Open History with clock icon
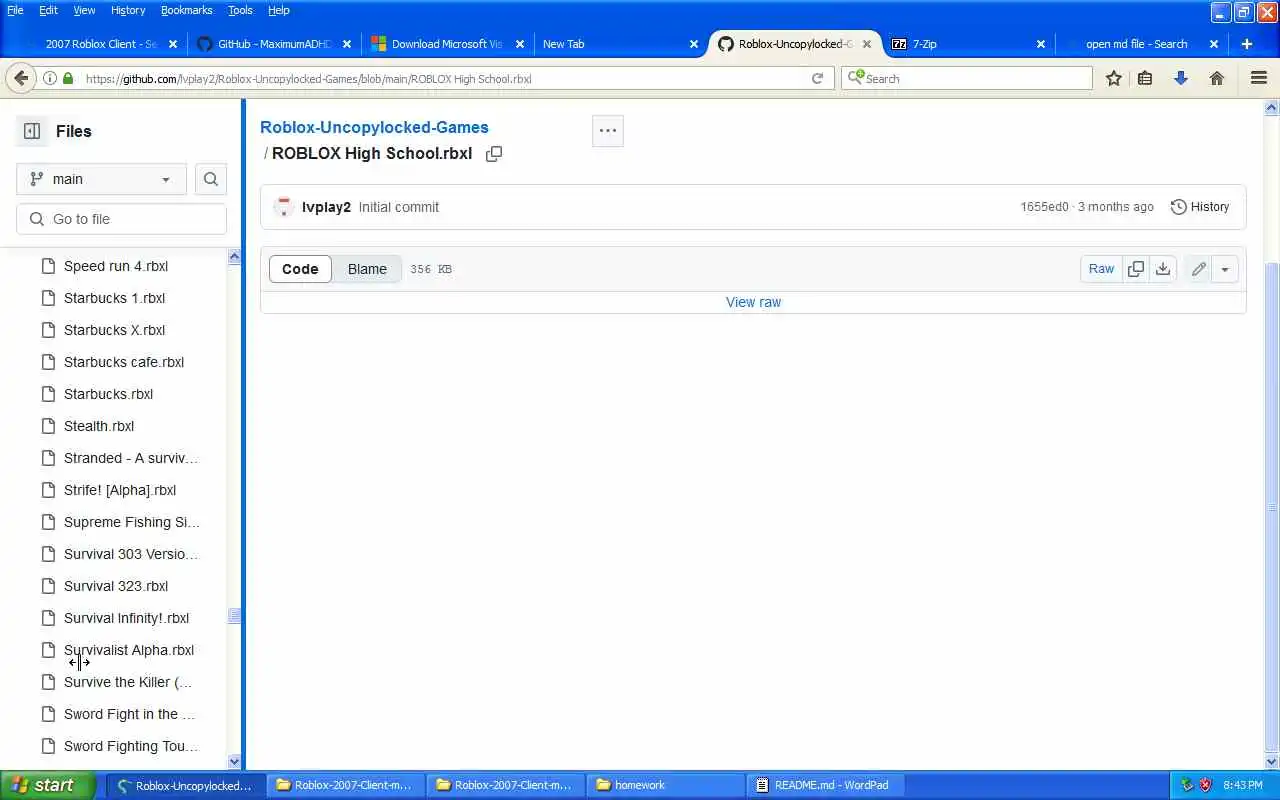 tap(1200, 207)
